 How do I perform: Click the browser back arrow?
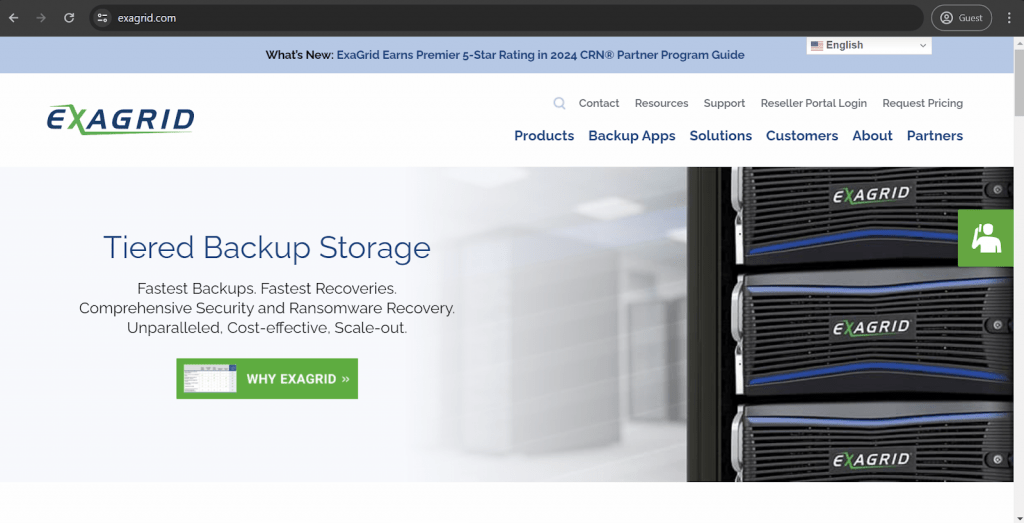tap(14, 18)
